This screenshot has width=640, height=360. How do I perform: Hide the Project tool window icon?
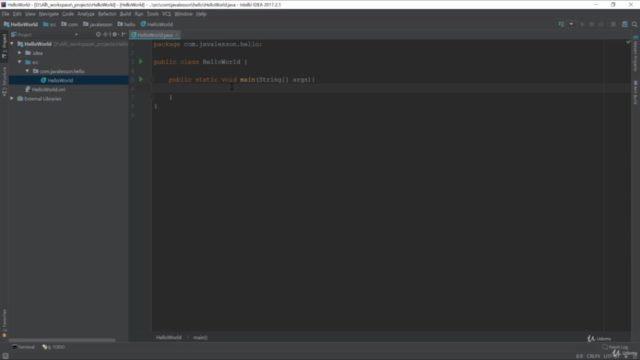pos(124,35)
